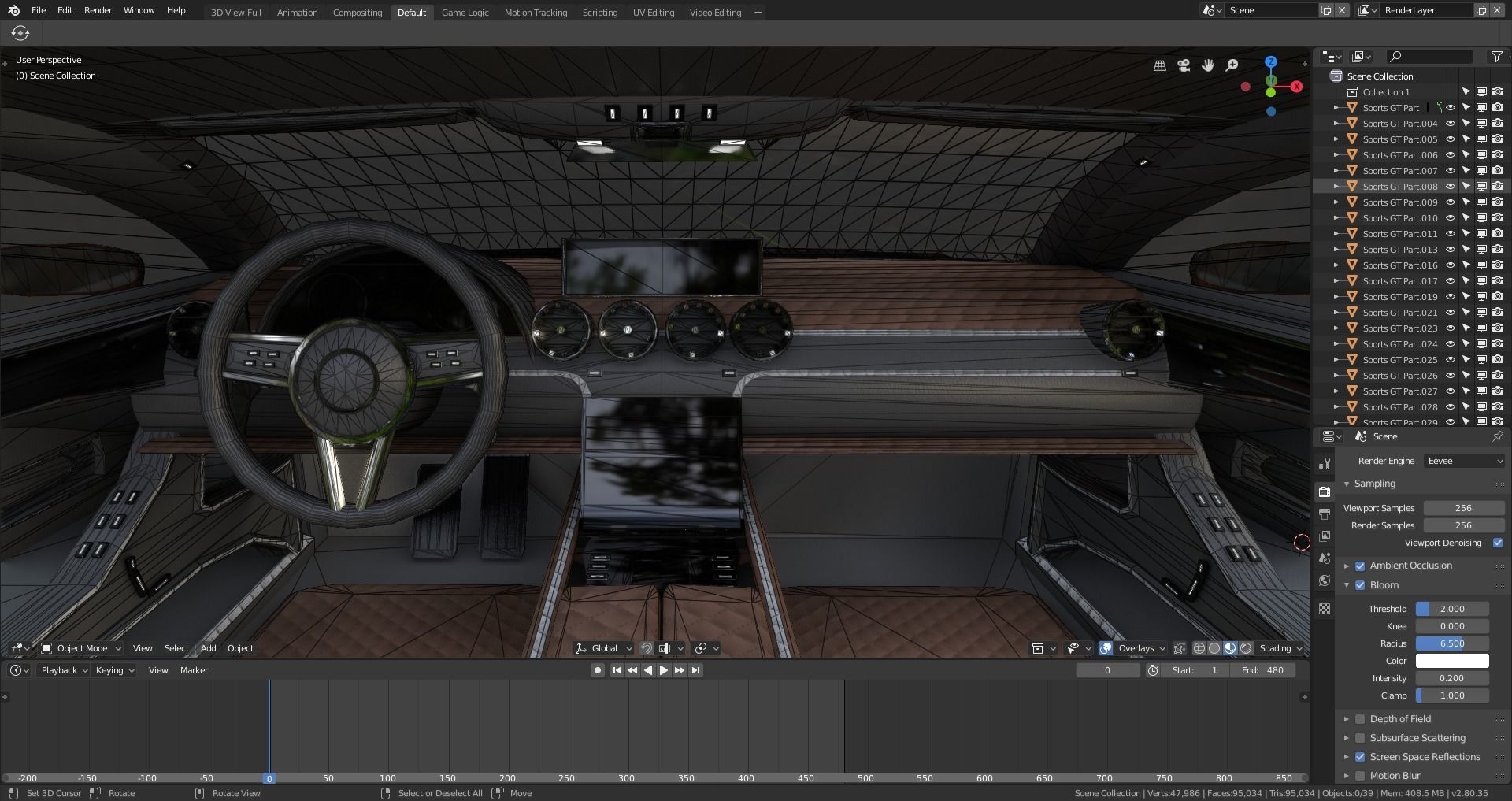Open the Scripting workspace tab
This screenshot has height=801, width=1512.
[x=599, y=13]
